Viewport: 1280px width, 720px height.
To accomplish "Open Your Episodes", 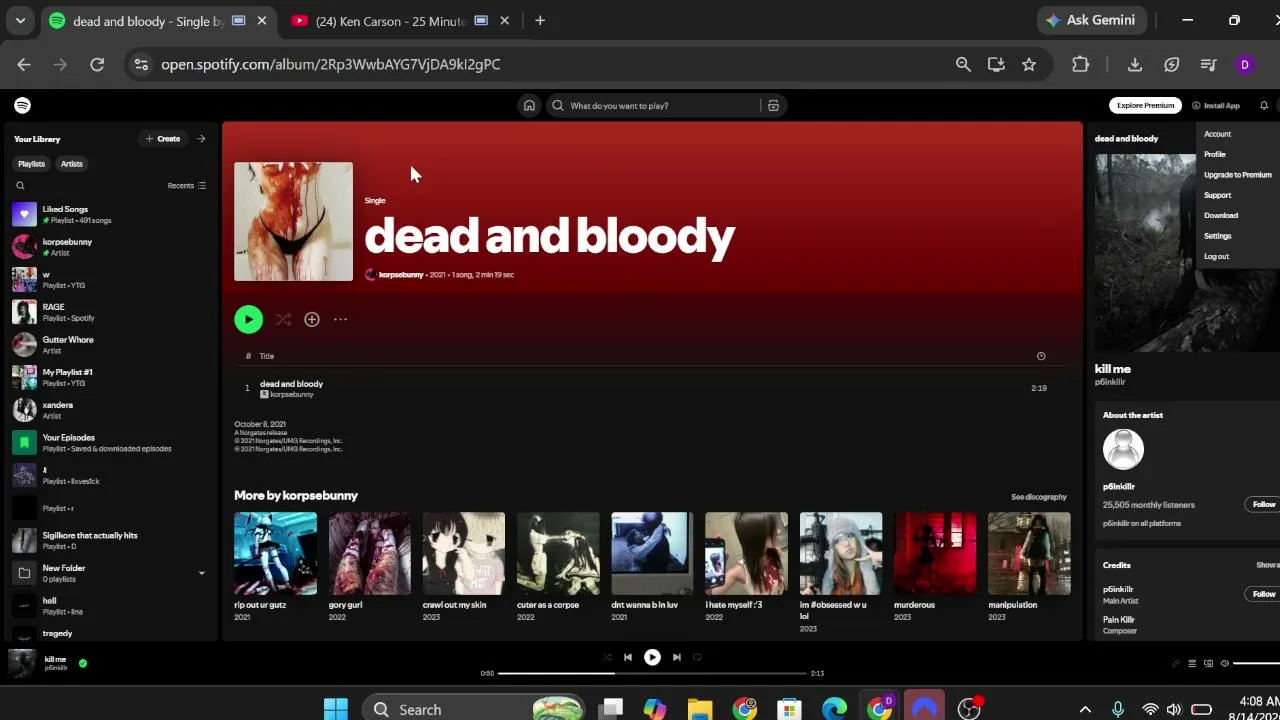I will point(110,442).
